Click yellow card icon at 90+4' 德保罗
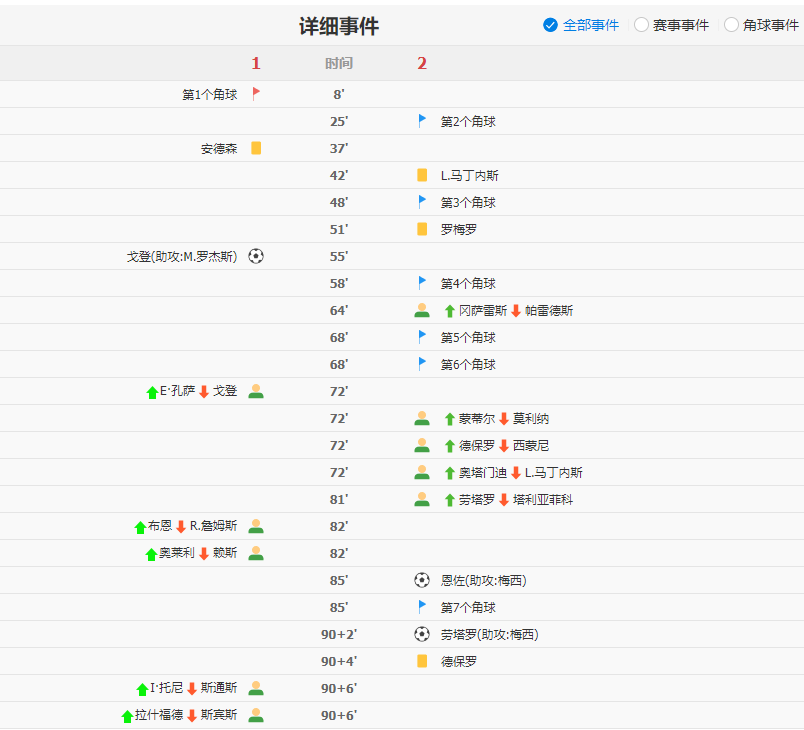804x730 pixels. (422, 661)
